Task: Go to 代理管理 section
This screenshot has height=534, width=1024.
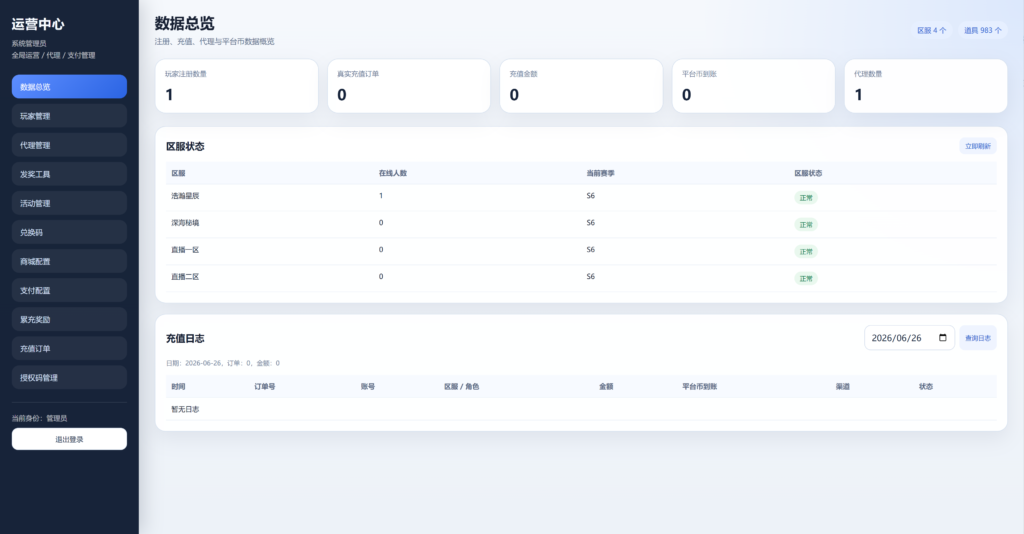Action: tap(69, 145)
